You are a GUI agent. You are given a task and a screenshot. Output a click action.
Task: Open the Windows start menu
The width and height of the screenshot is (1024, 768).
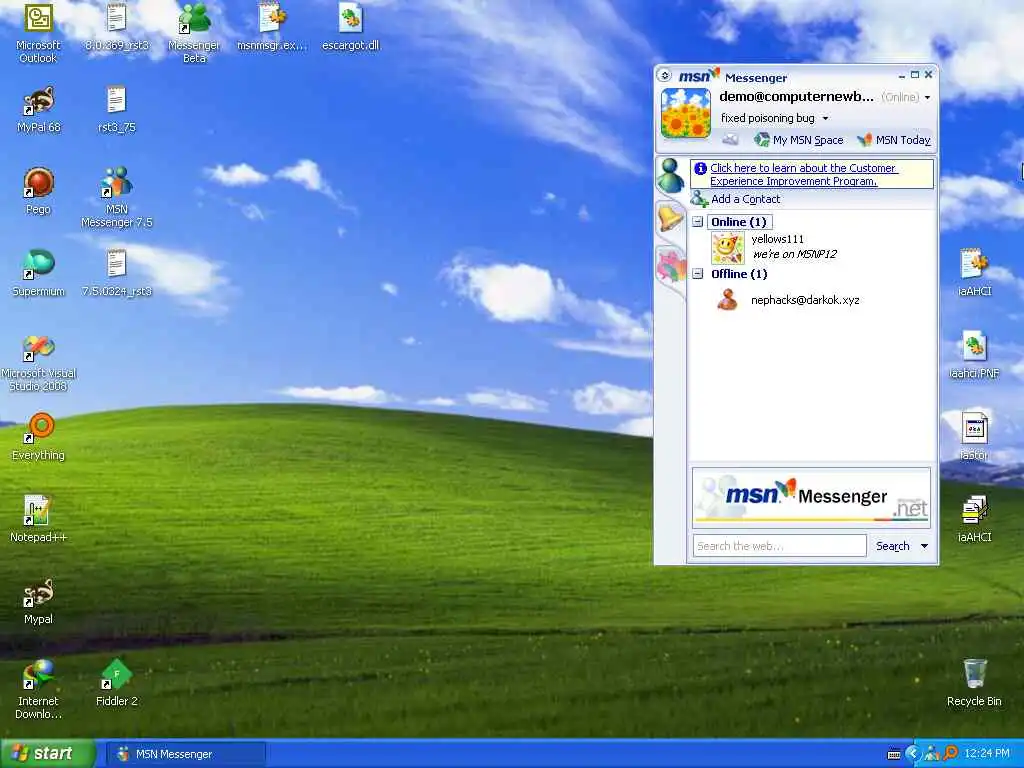48,754
